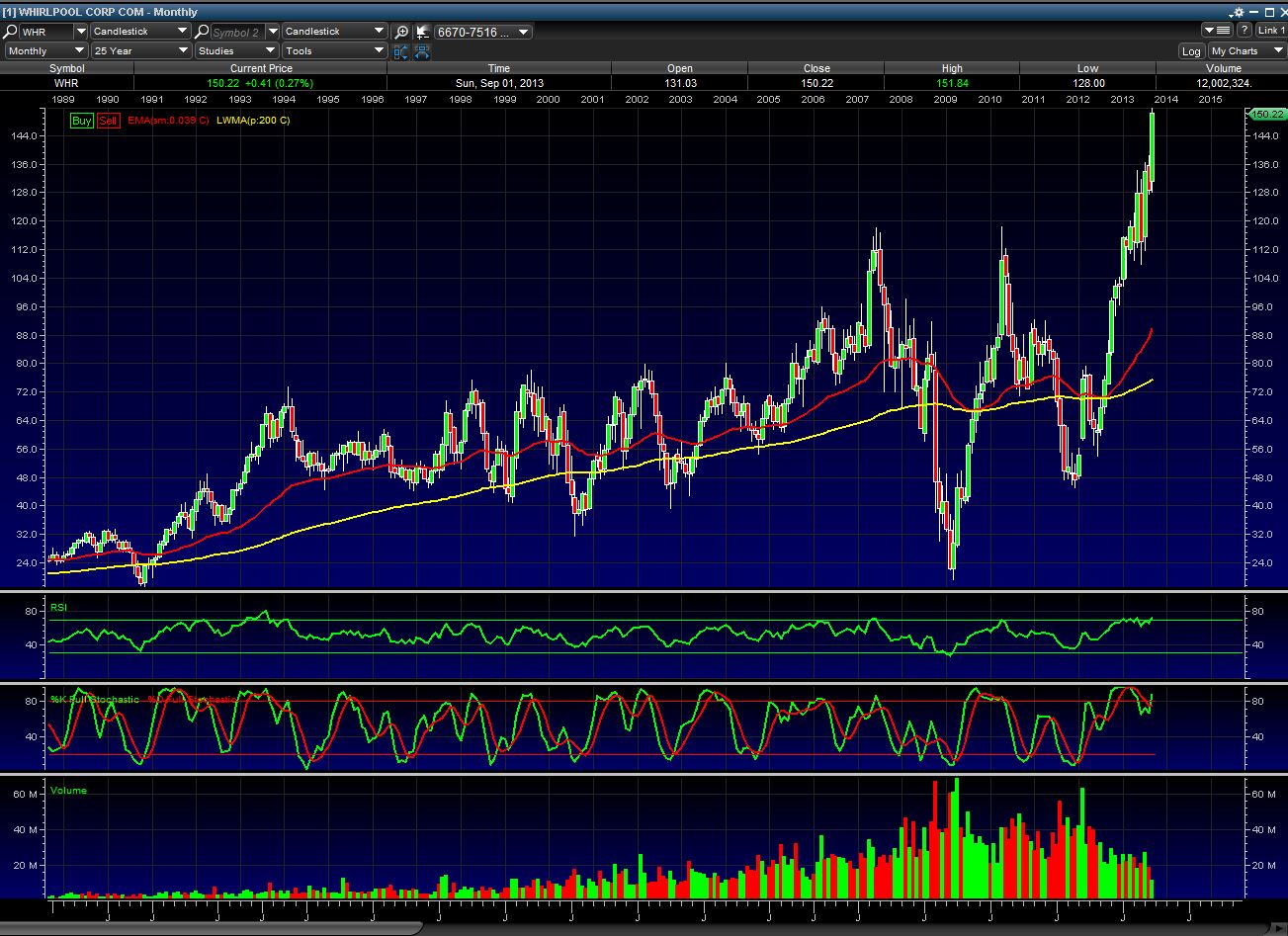Open the list-lines menu icon

tap(1217, 31)
